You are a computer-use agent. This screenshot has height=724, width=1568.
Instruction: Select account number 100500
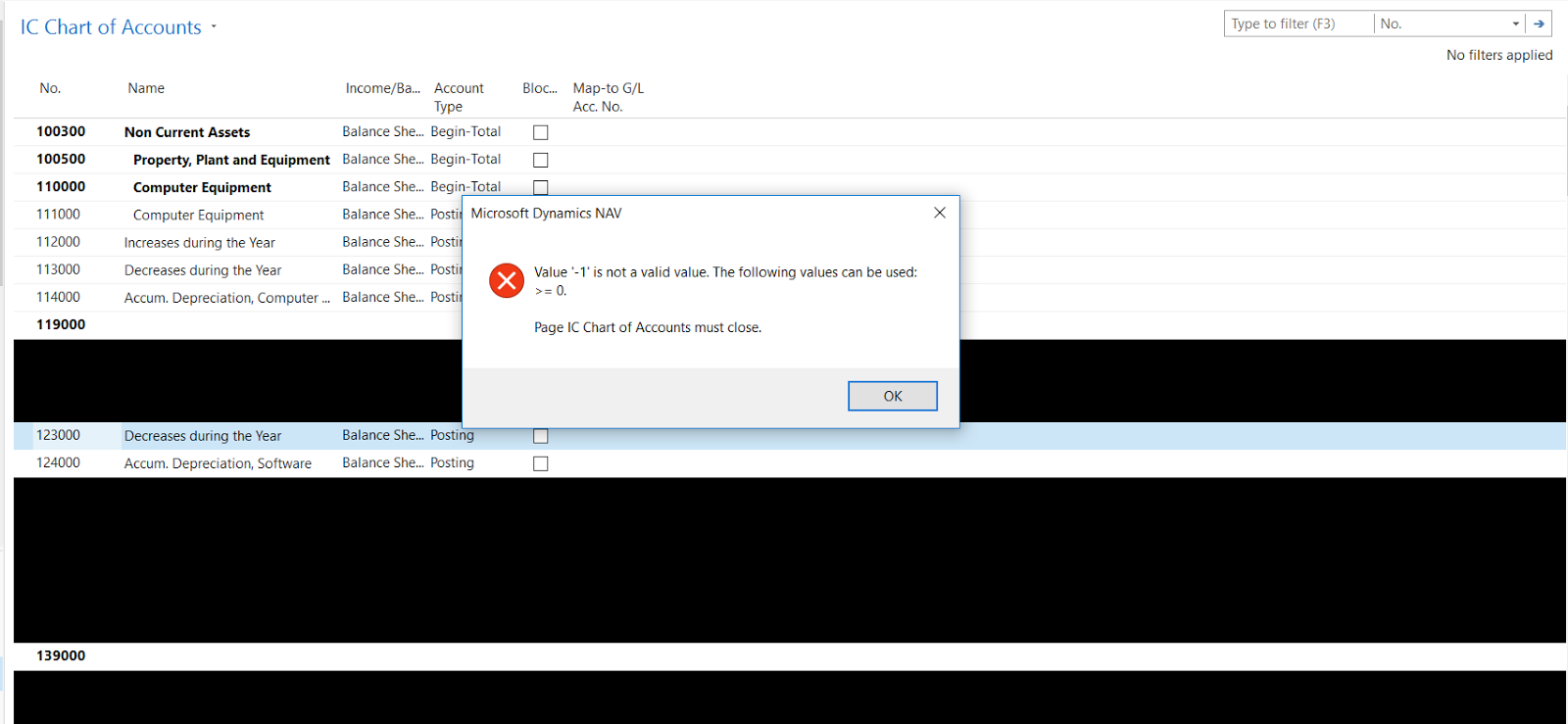tap(61, 159)
